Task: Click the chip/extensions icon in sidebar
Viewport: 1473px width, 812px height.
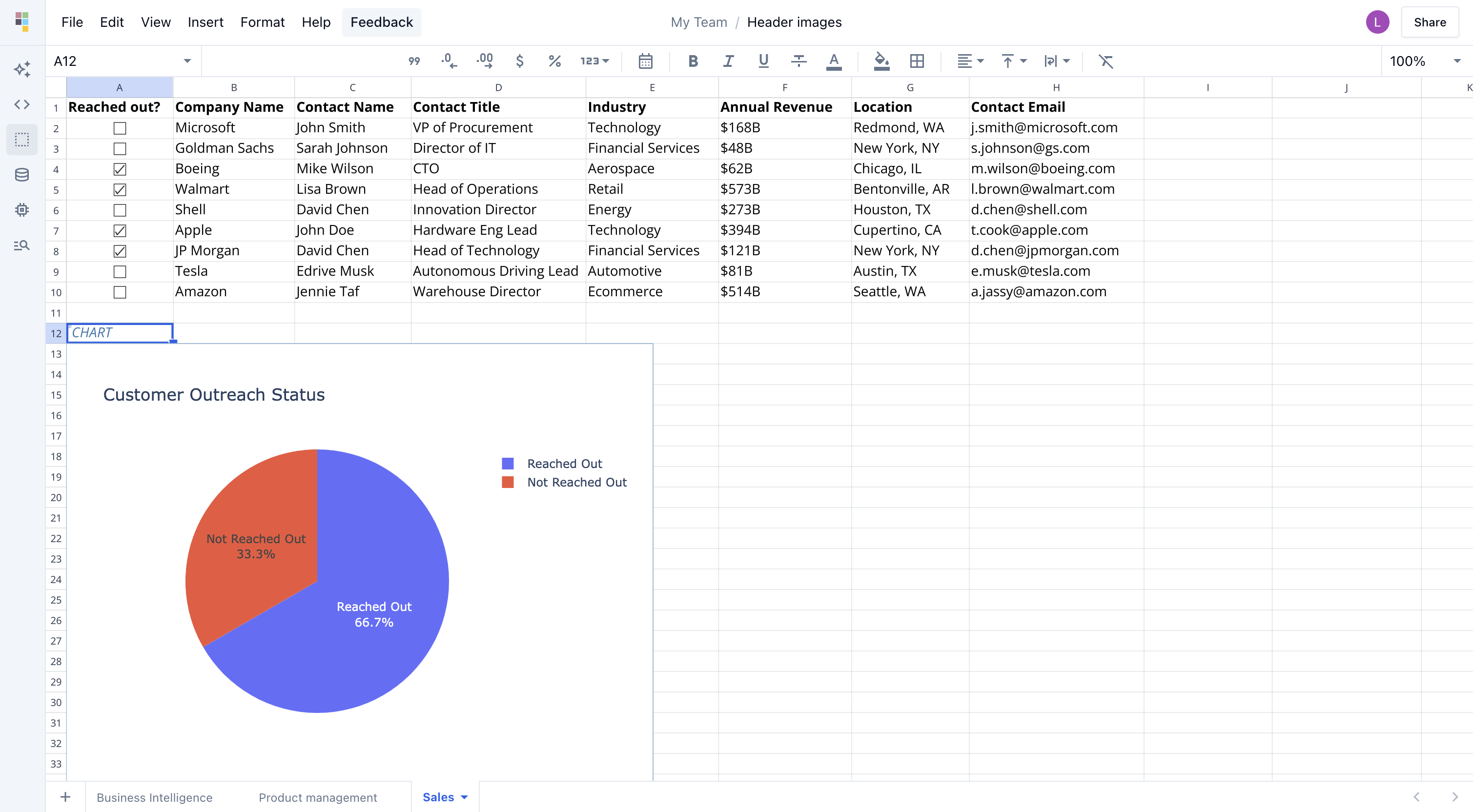Action: (x=22, y=209)
